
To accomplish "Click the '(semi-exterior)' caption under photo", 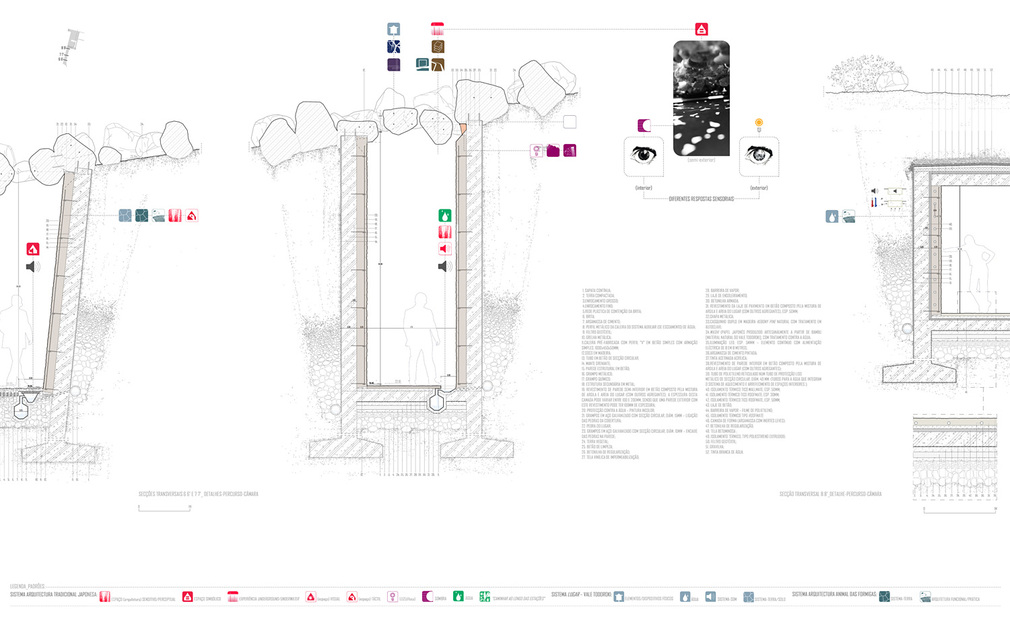I will [x=701, y=160].
